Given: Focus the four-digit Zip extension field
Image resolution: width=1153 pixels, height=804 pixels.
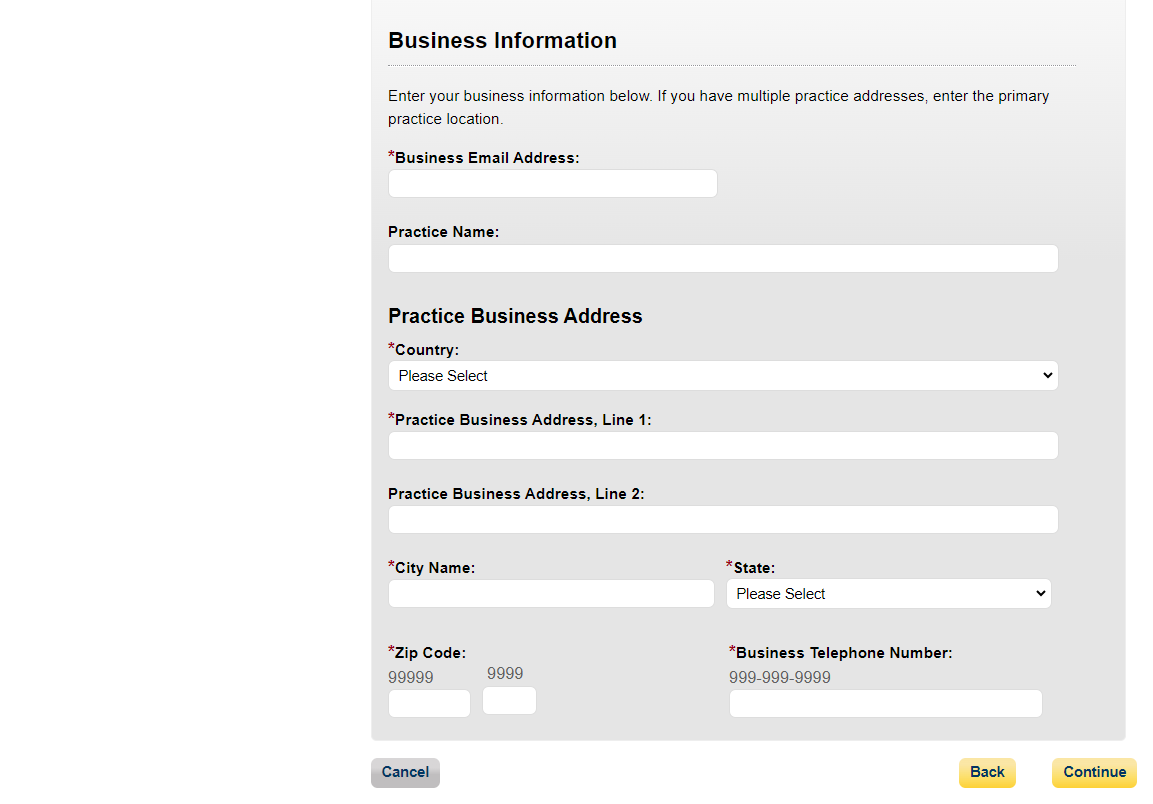Looking at the screenshot, I should tap(509, 701).
